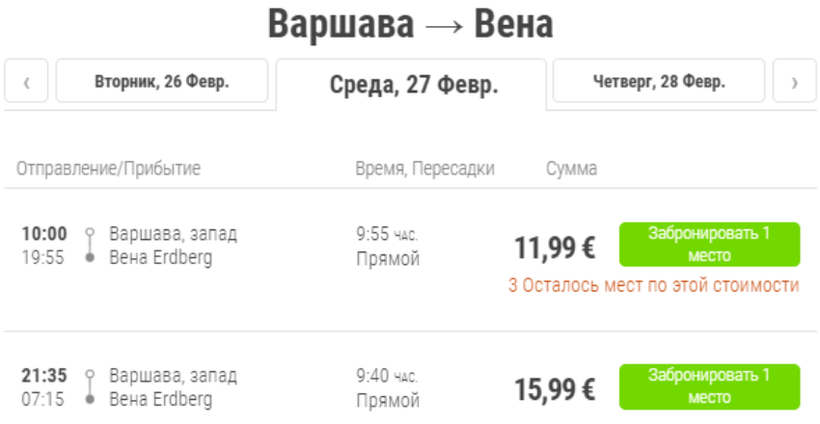
Task: Book one seat for 11,99 € trip
Action: [x=709, y=244]
